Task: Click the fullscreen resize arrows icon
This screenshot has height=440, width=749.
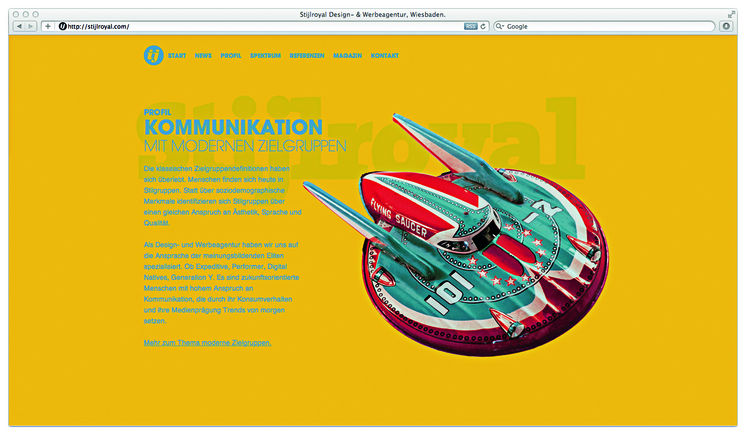Action: click(x=731, y=14)
